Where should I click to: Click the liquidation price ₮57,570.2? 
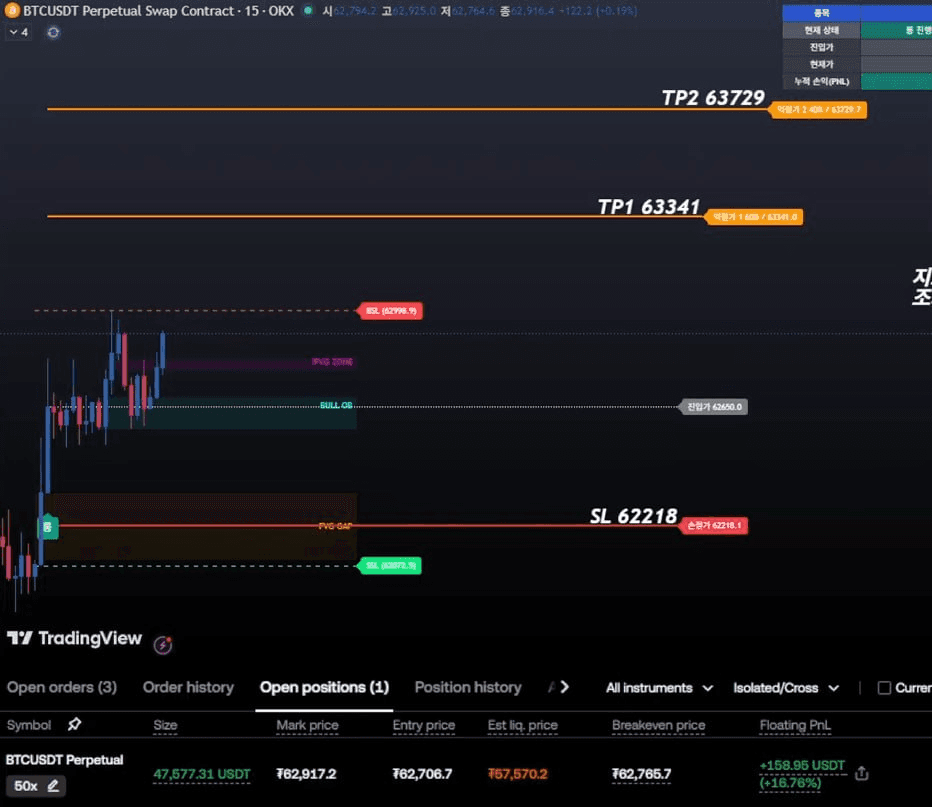point(518,774)
